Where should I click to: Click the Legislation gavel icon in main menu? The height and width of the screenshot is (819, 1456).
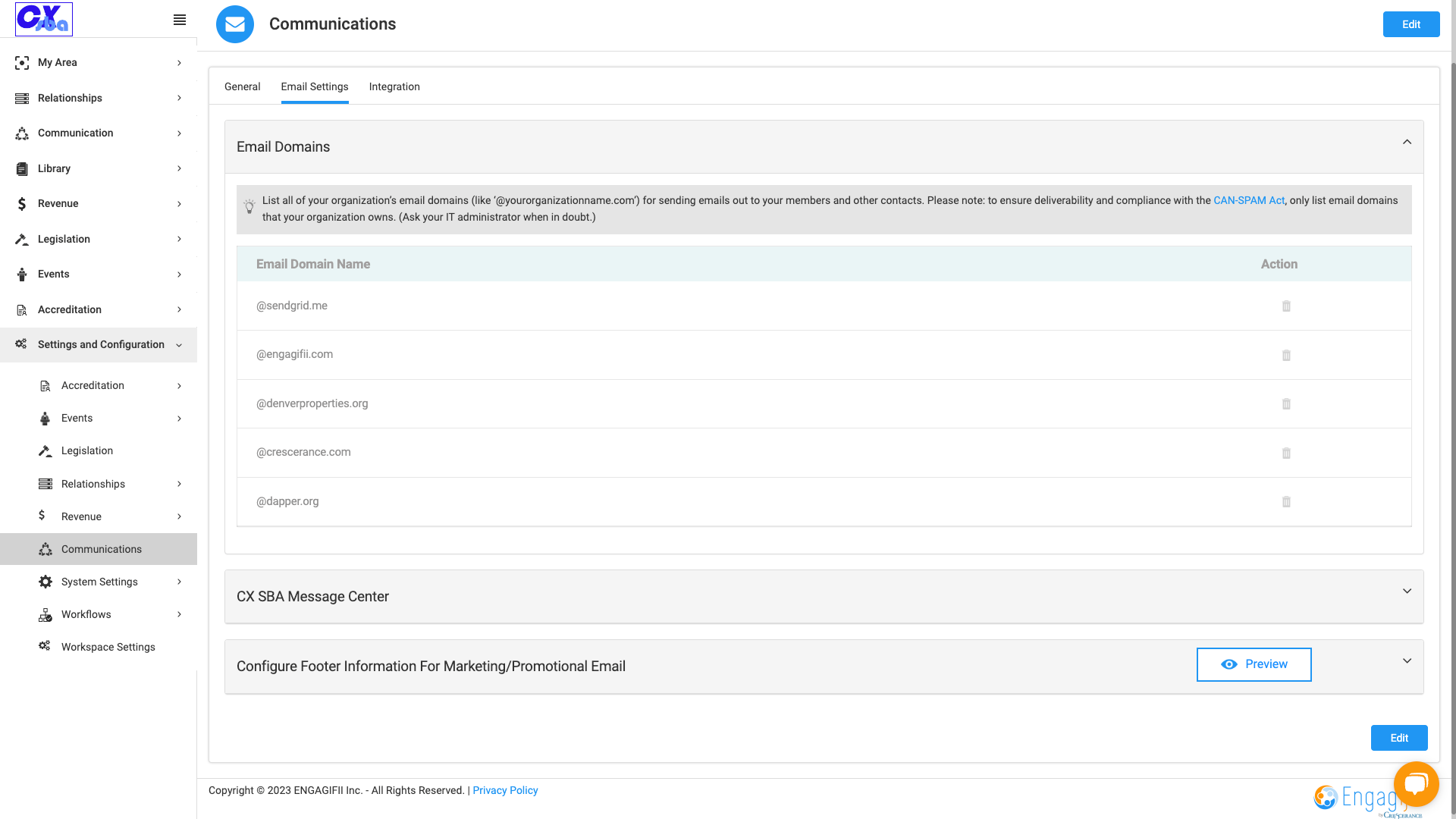pyautogui.click(x=22, y=239)
